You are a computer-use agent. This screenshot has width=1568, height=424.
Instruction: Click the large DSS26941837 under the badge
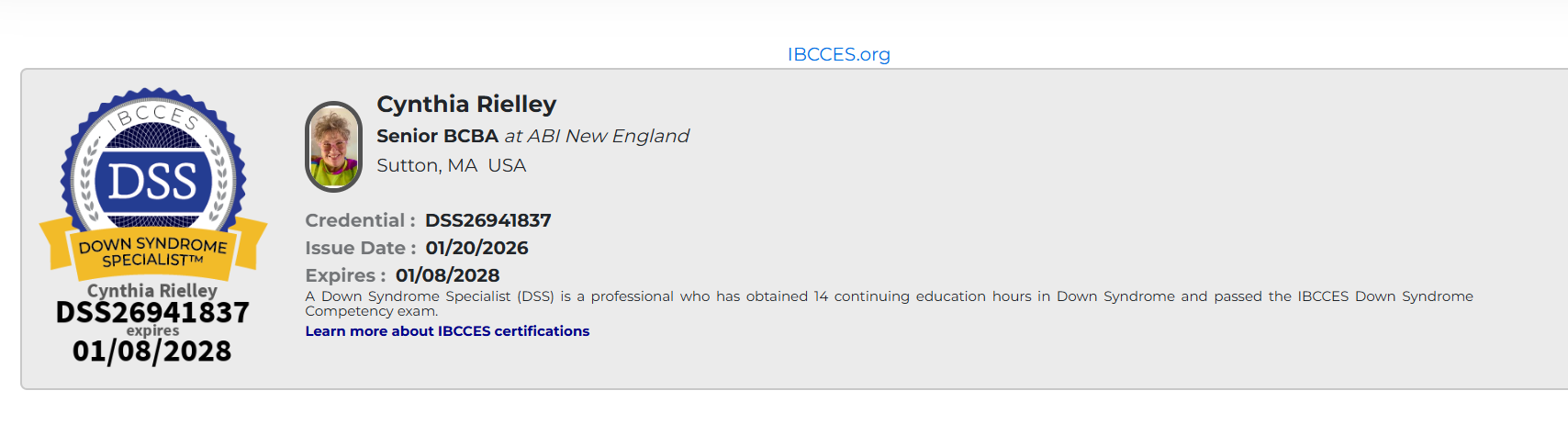[x=152, y=313]
